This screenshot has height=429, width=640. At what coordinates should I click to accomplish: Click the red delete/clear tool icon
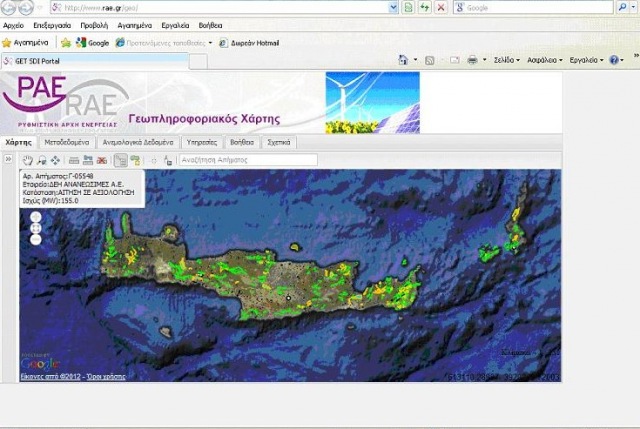click(102, 160)
